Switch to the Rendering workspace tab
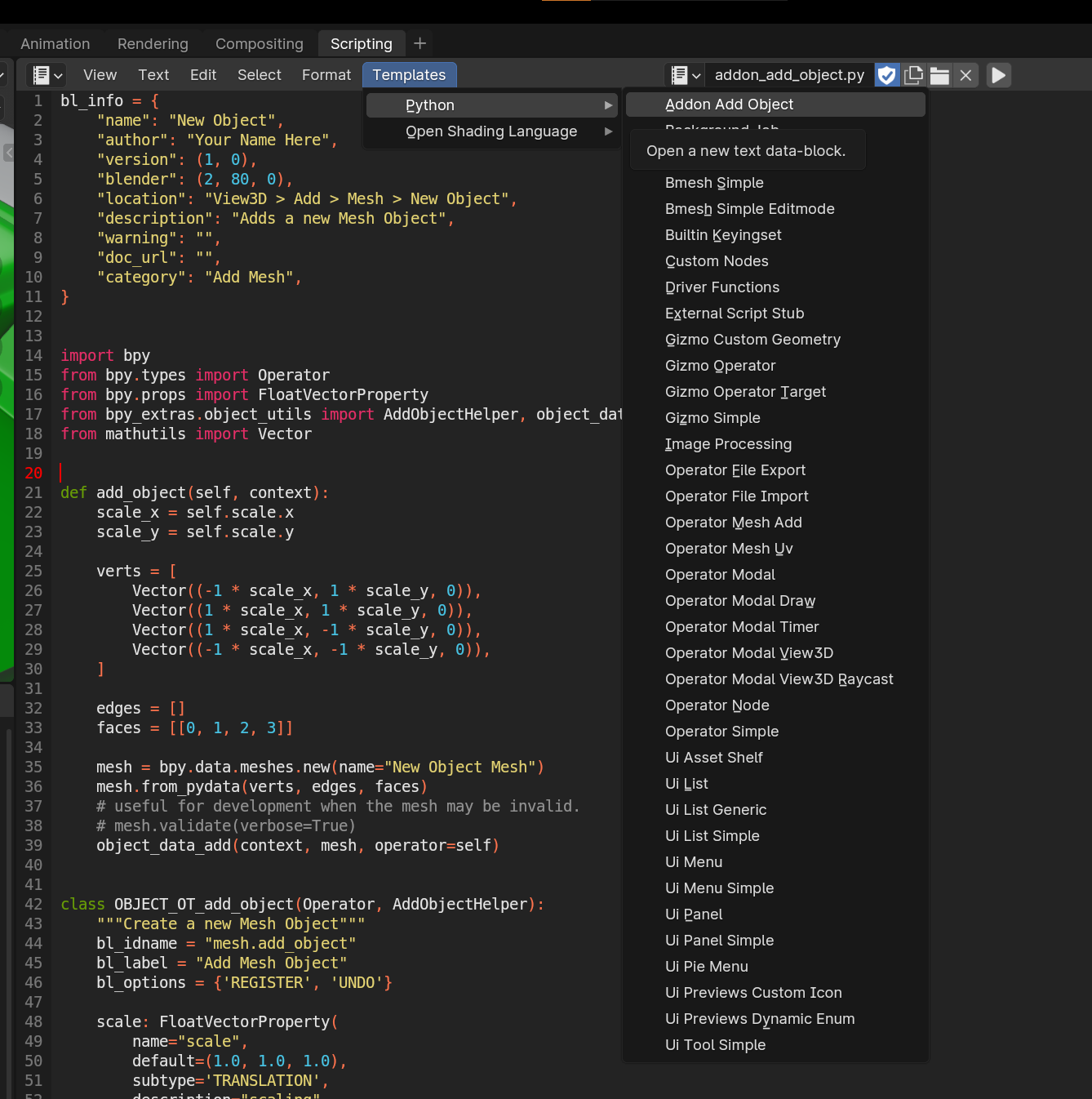 153,44
